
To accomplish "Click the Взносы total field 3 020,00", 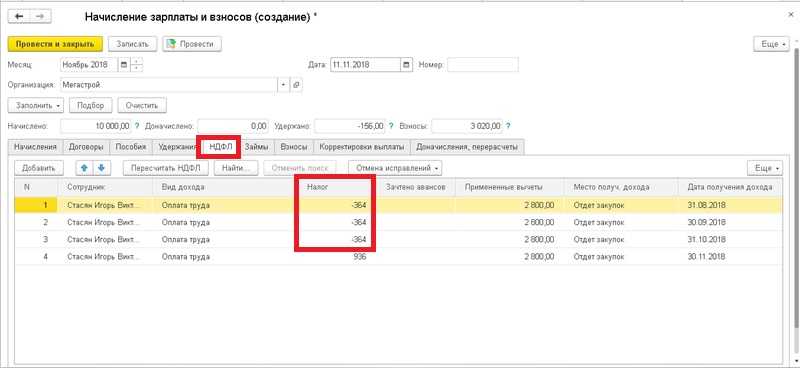I will (467, 126).
